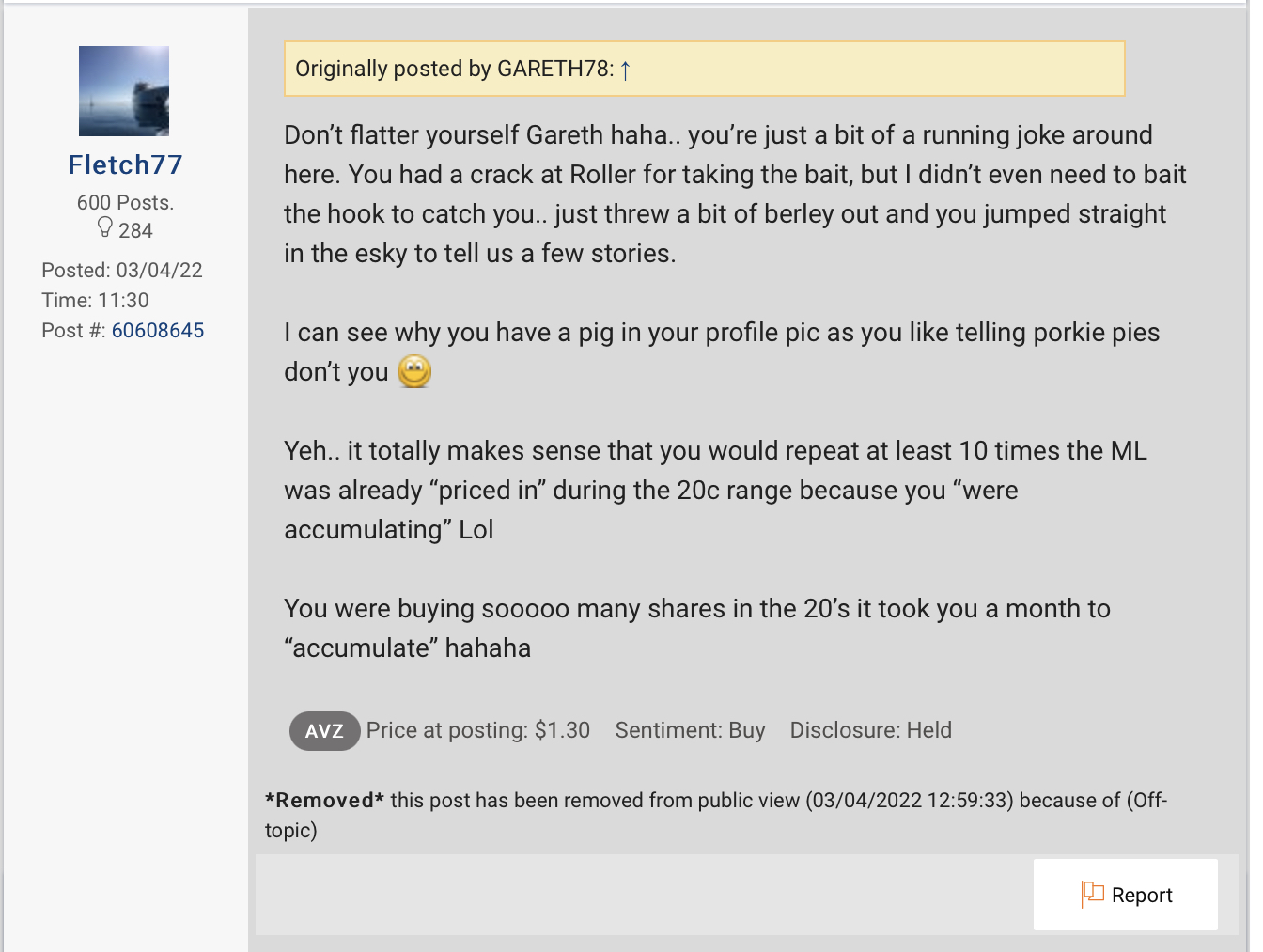This screenshot has height=952, width=1263.
Task: Click the "Originally posted by GARETH78" quote header
Action: [454, 70]
